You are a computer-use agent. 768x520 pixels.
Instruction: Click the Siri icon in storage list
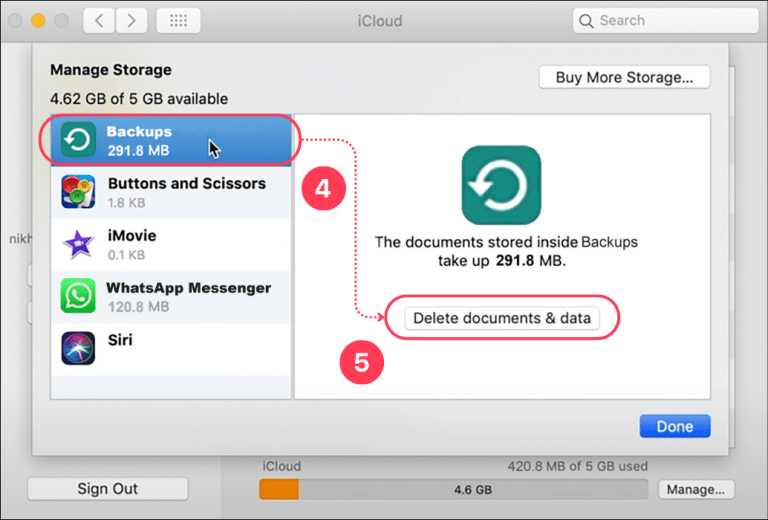coord(78,348)
